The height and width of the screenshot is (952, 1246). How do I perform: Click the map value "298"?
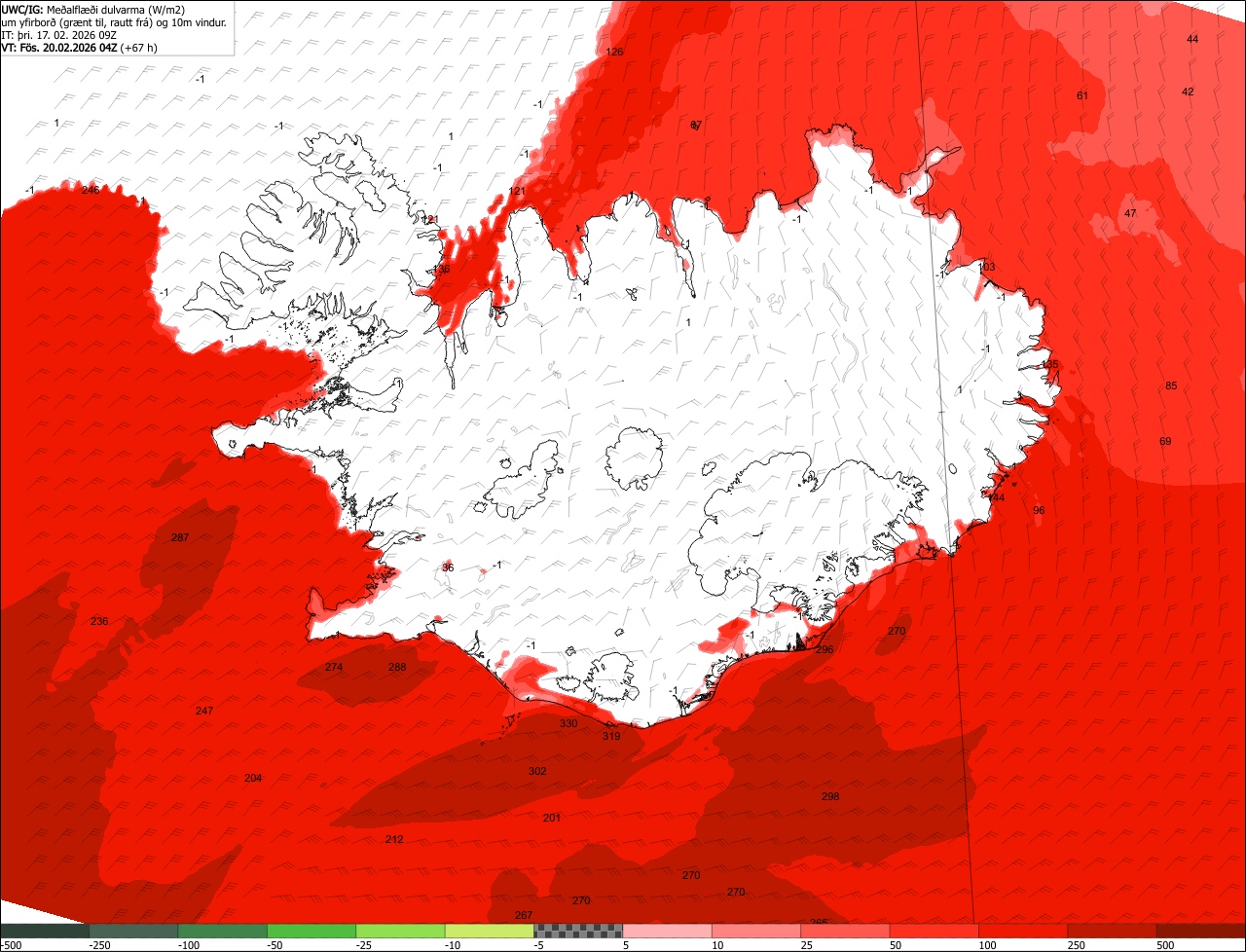coord(830,797)
